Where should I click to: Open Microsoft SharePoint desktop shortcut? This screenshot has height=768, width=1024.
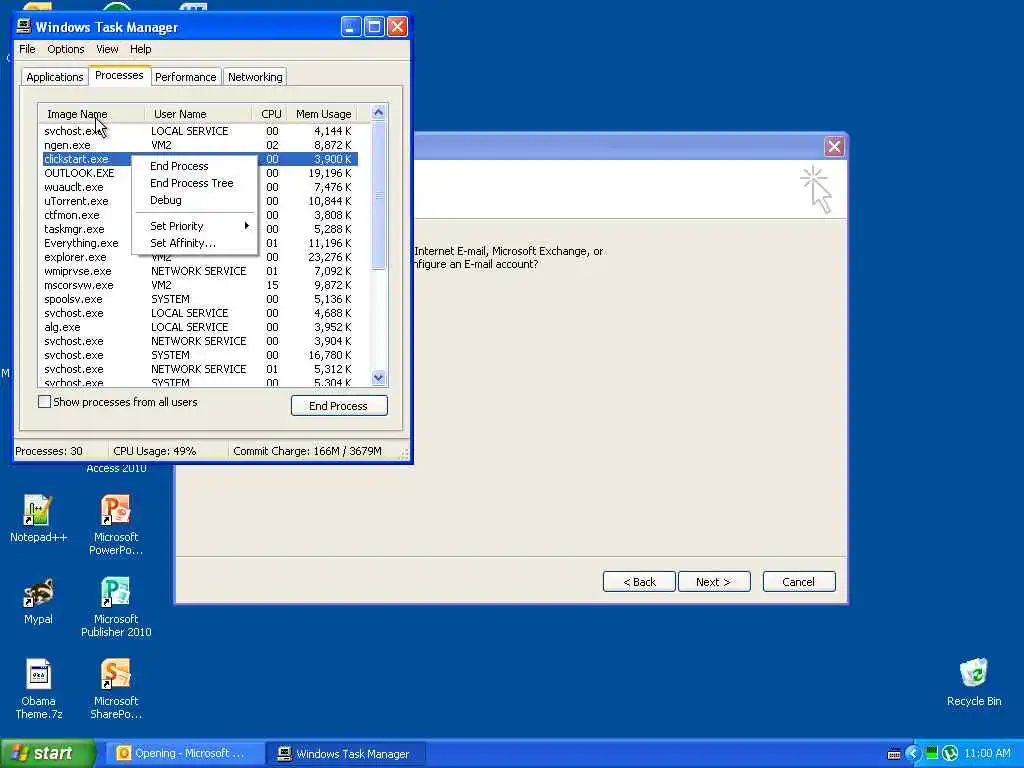pos(116,689)
